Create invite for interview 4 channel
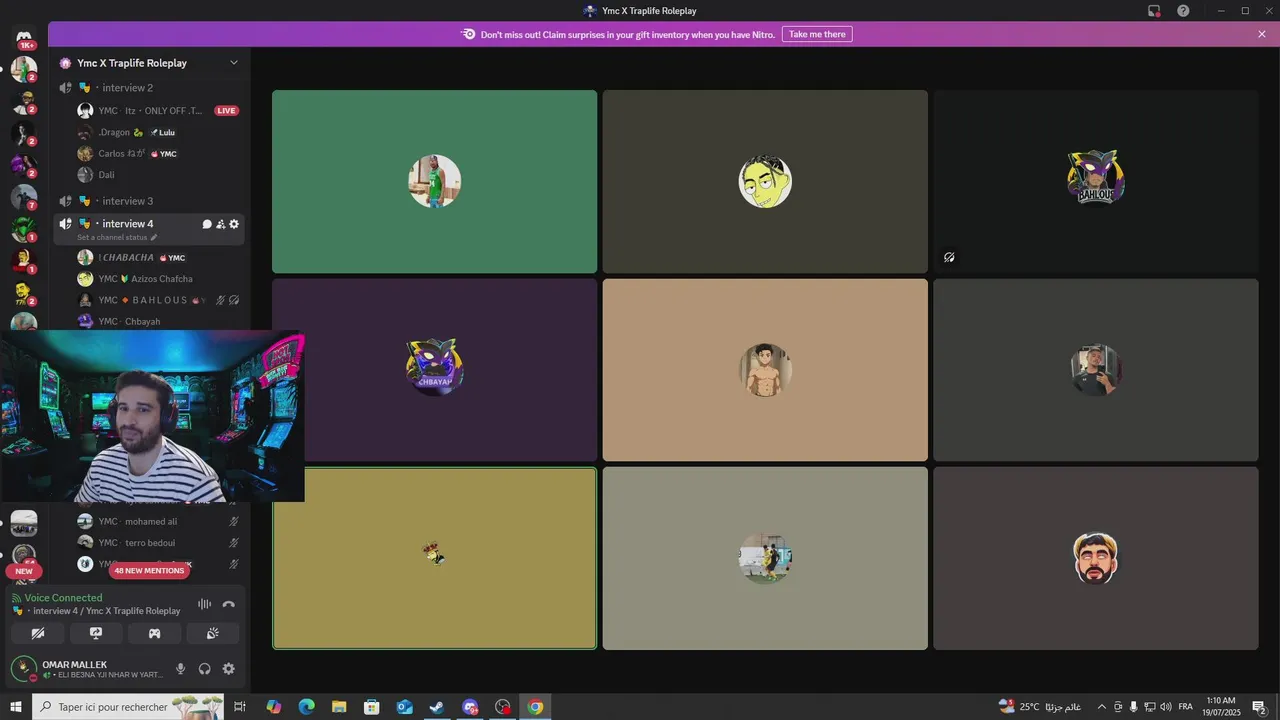Viewport: 1280px width, 720px height. point(220,224)
